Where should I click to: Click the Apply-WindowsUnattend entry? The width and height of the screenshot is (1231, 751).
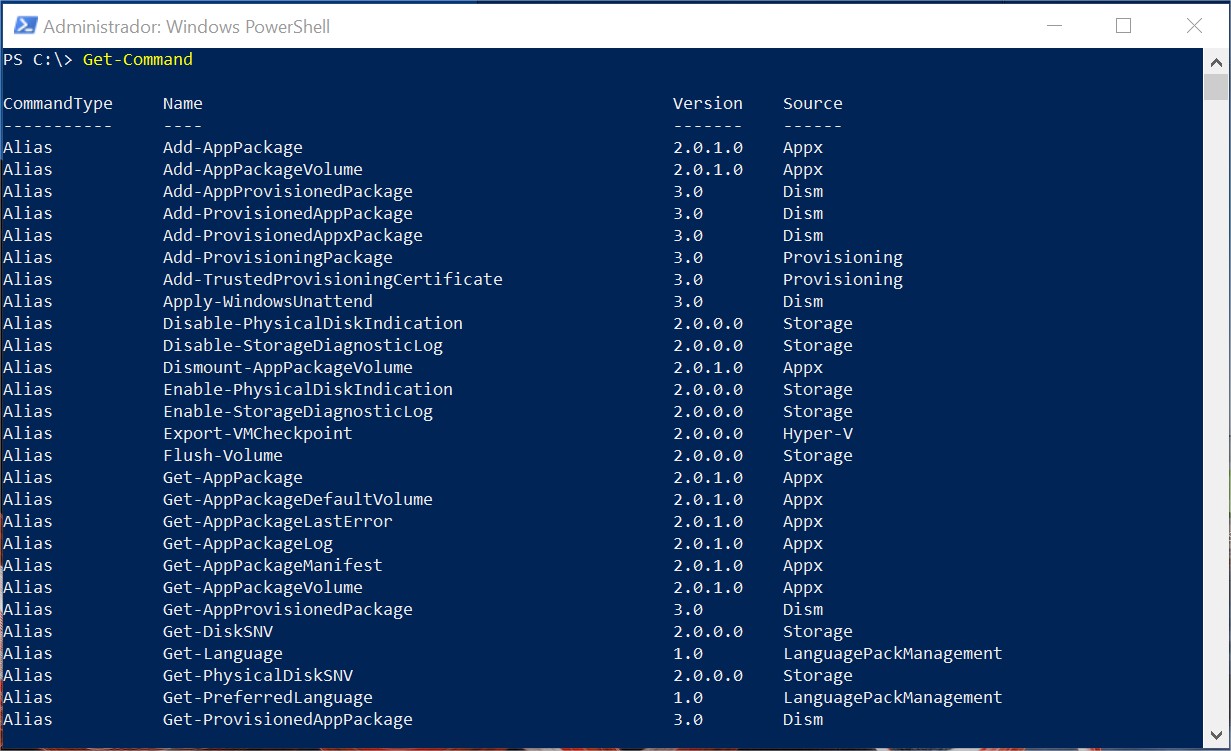[268, 302]
